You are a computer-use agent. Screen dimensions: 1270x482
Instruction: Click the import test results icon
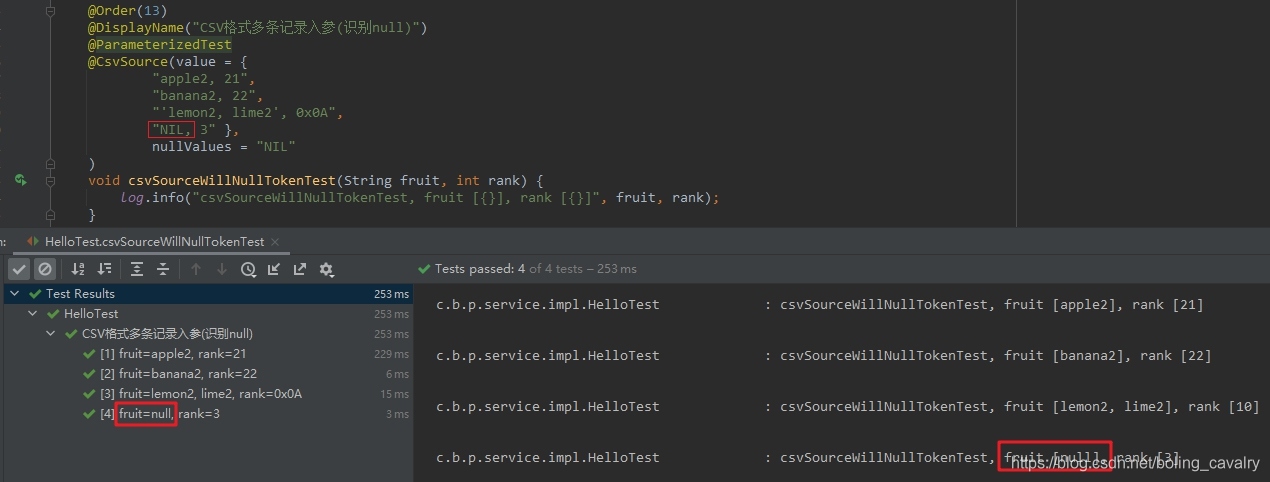[274, 269]
